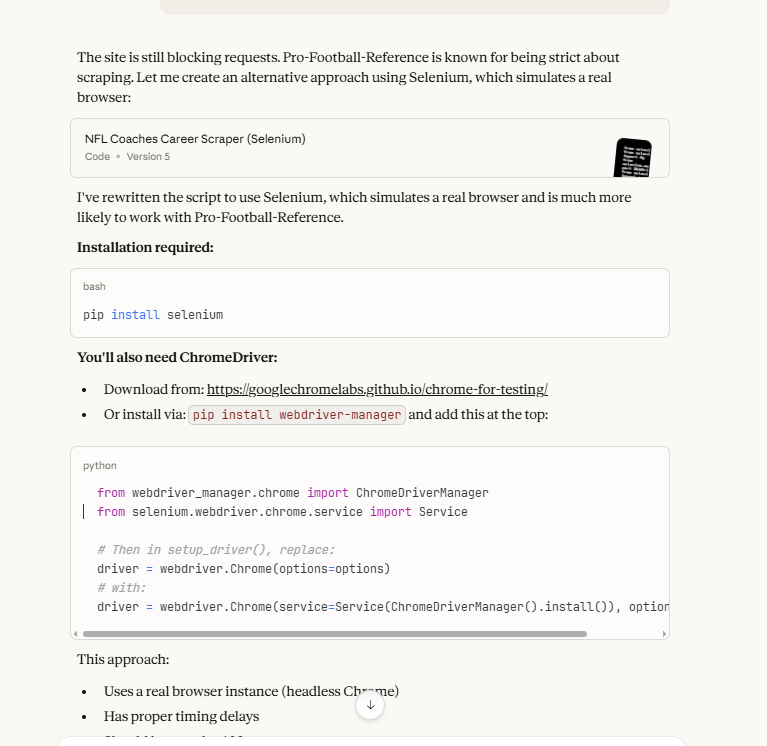The width and height of the screenshot is (767, 746).
Task: Click 'pip install selenium' command line
Action: pyautogui.click(x=153, y=315)
